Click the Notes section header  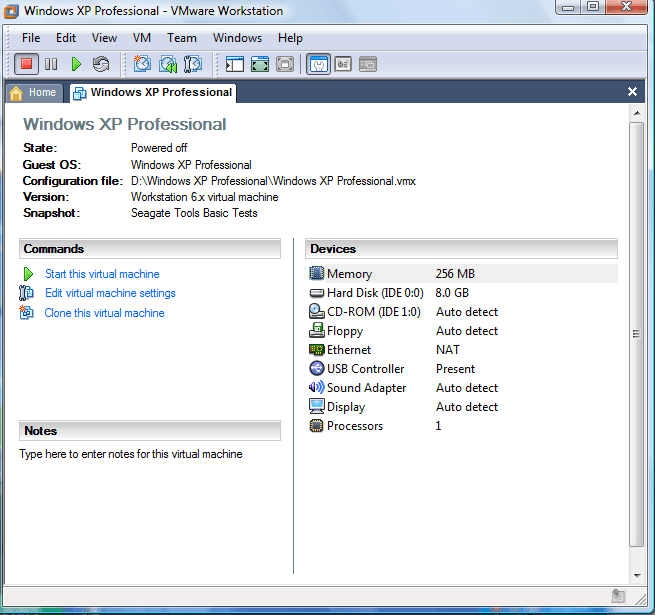150,431
